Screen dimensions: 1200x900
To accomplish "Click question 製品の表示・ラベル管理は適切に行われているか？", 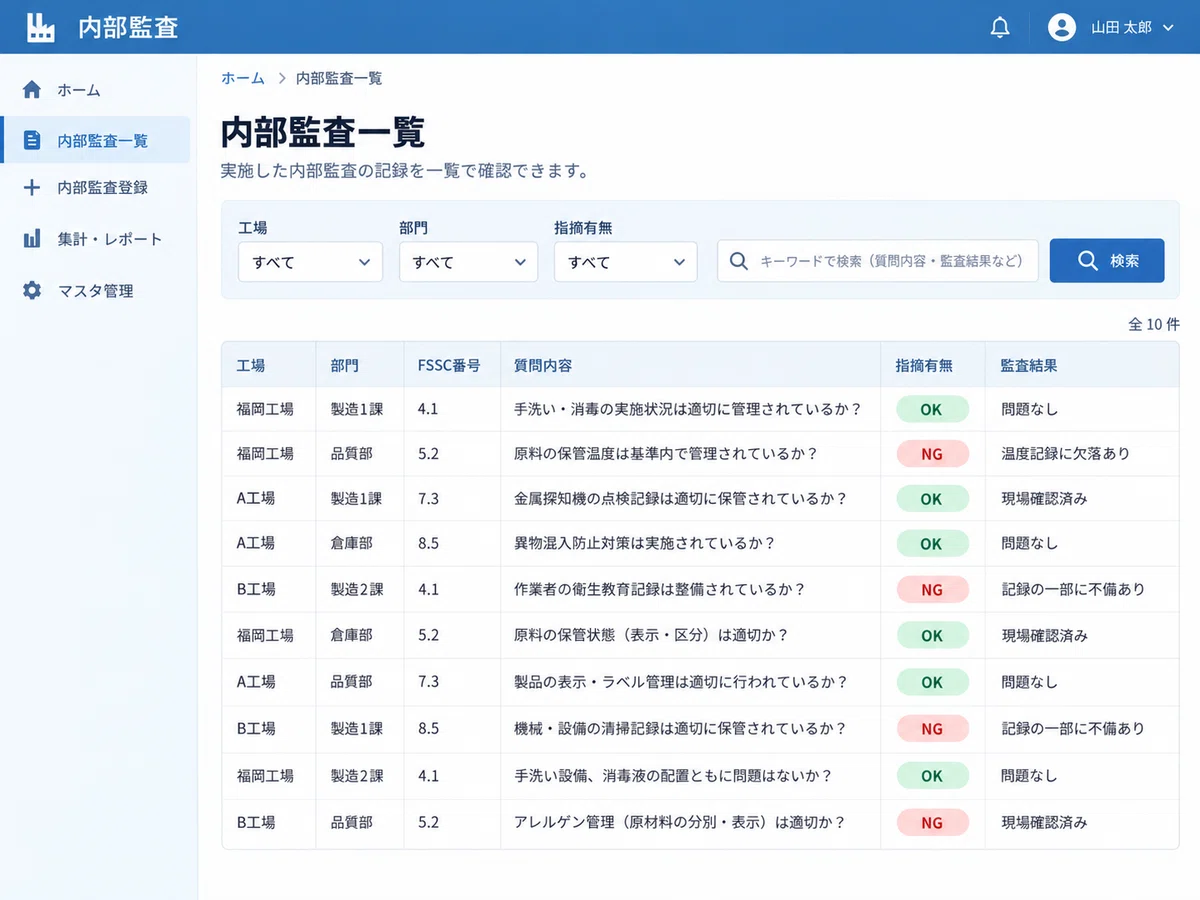I will 681,682.
